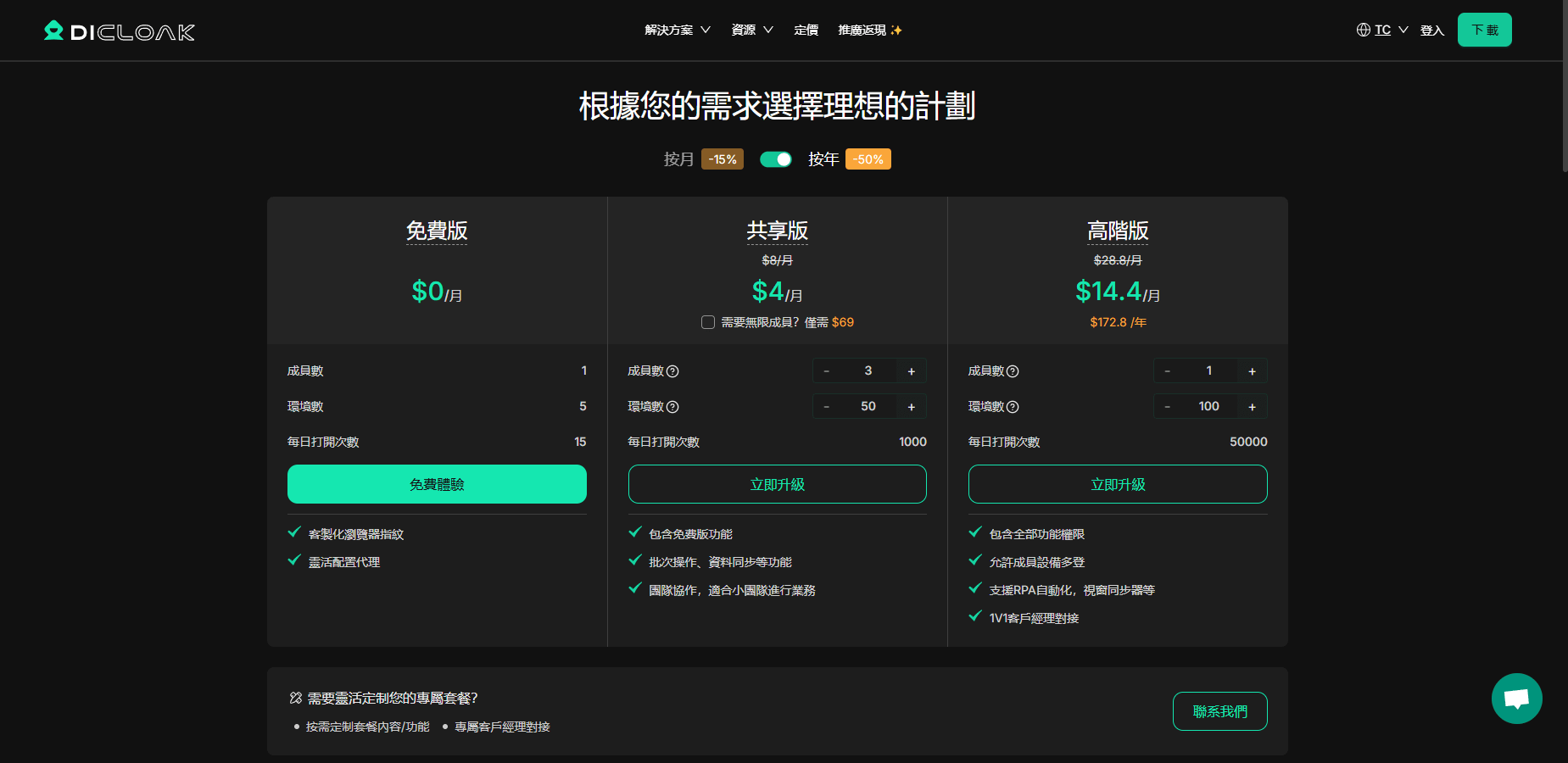Increase 共享版 member count with plus

(912, 371)
